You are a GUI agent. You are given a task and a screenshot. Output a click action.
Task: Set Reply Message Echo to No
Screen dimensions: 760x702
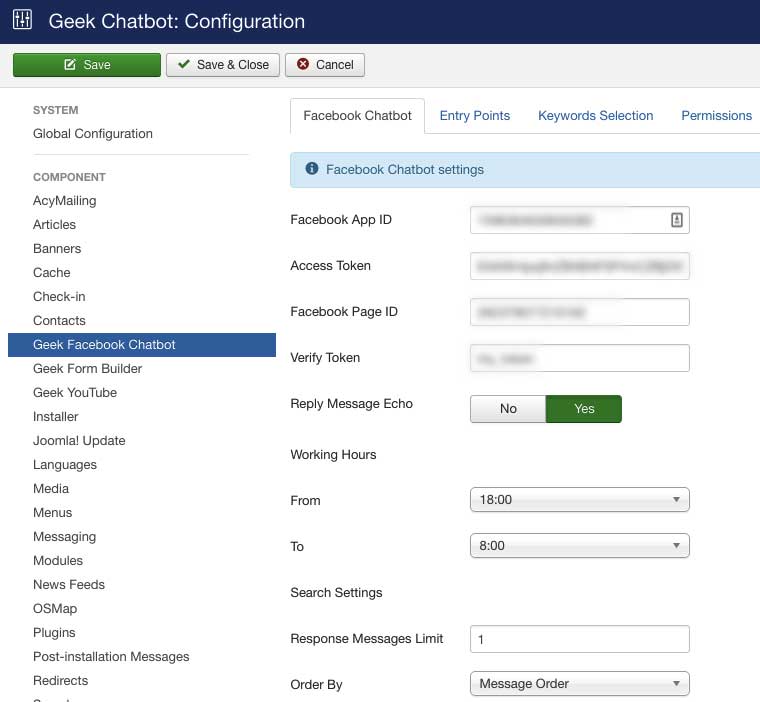coord(508,409)
